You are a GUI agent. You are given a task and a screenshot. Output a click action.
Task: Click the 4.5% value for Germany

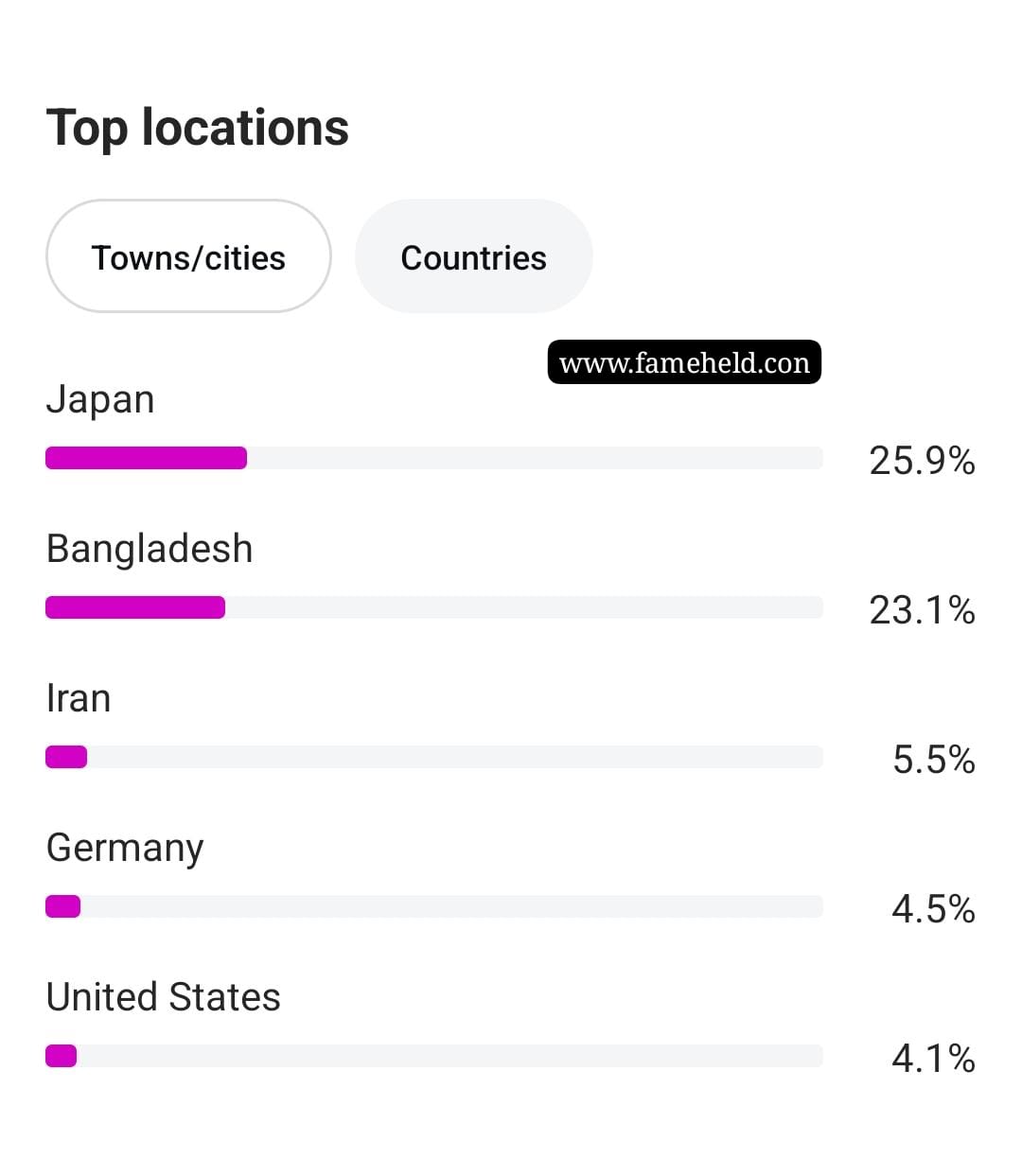tap(933, 909)
